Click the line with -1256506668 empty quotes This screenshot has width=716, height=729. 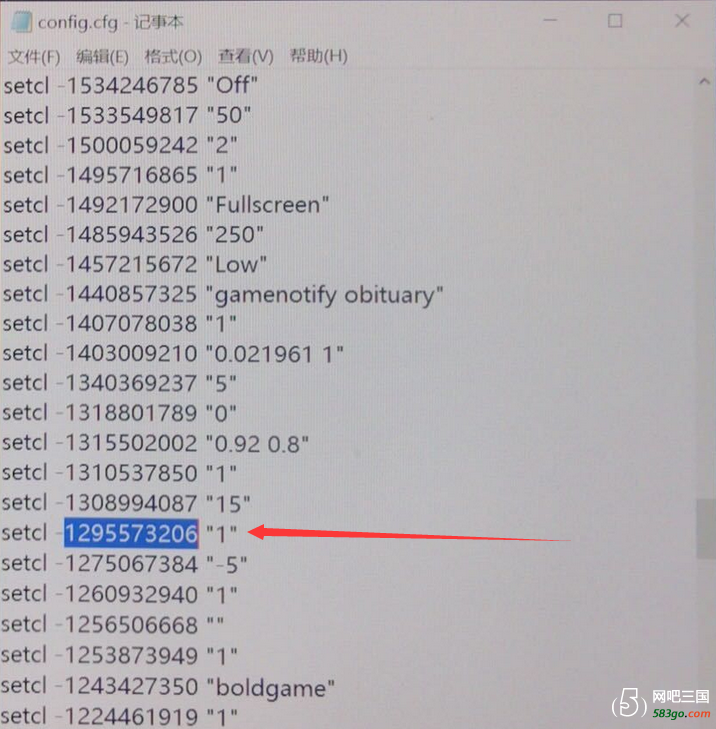pyautogui.click(x=113, y=625)
